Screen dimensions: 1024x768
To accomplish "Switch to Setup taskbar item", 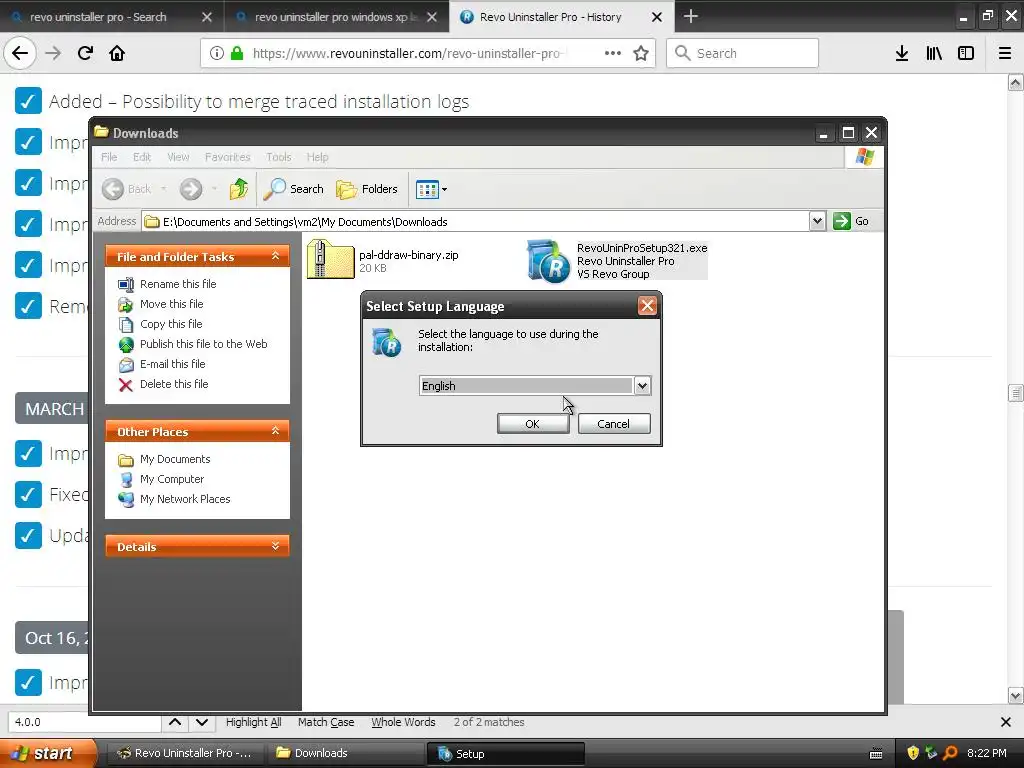I will 506,754.
